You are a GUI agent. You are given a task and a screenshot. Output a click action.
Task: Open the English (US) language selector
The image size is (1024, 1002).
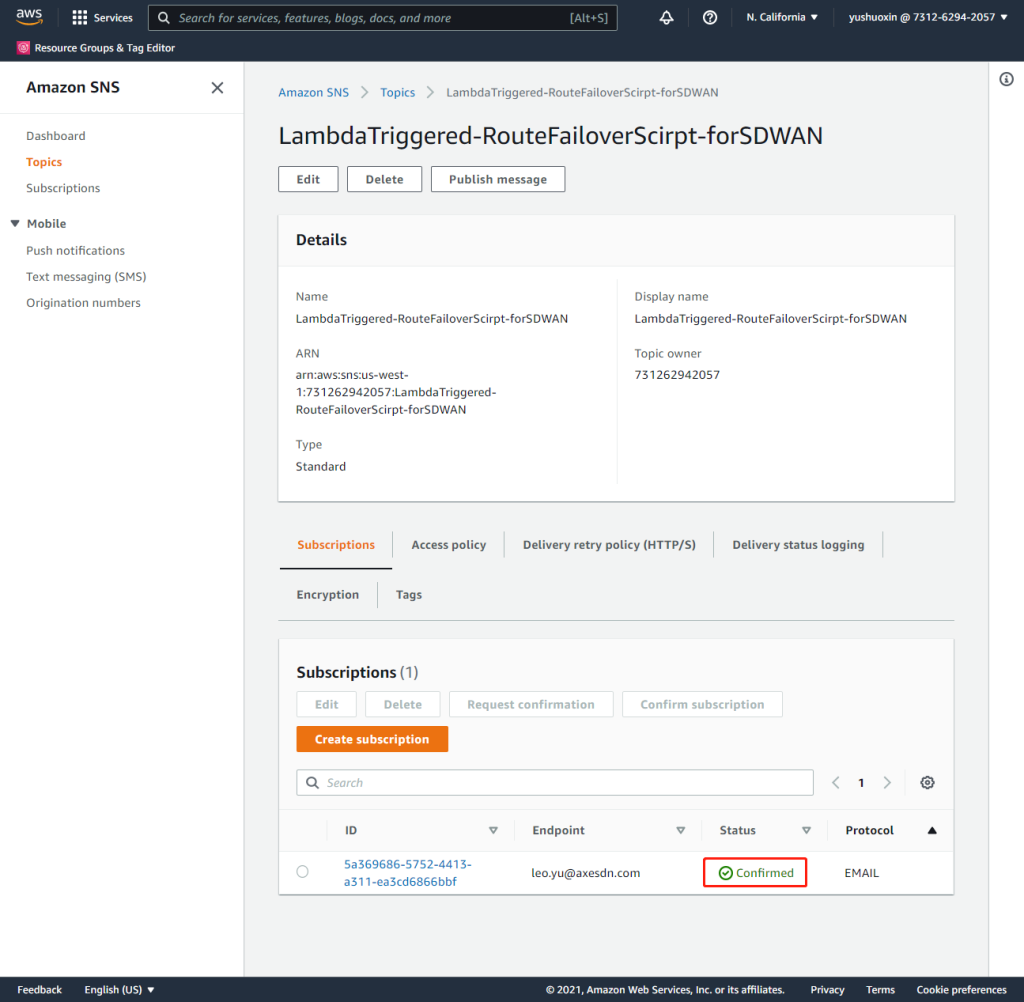click(x=119, y=990)
